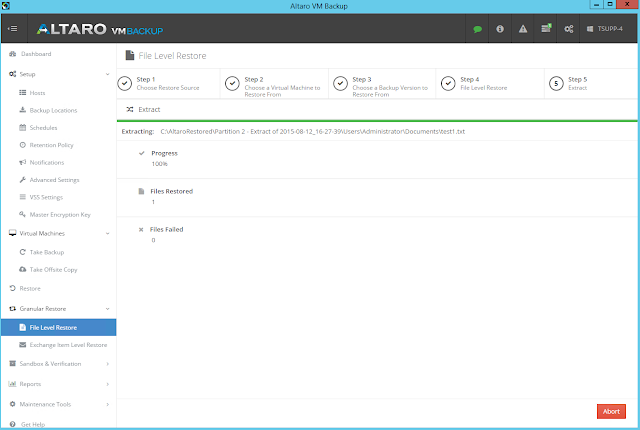This screenshot has width=640, height=430.
Task: Open Hosts under Setup
Action: coord(37,93)
